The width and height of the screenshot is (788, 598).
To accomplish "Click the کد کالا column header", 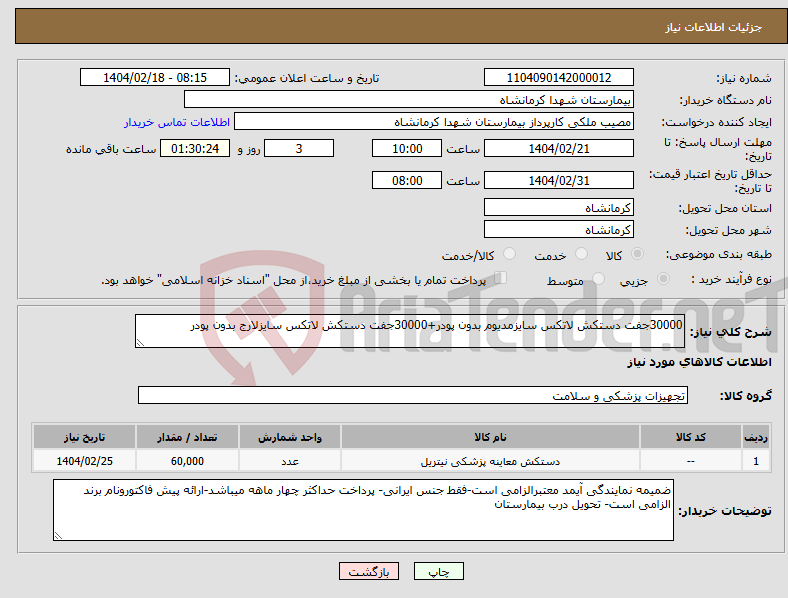I will tap(691, 437).
